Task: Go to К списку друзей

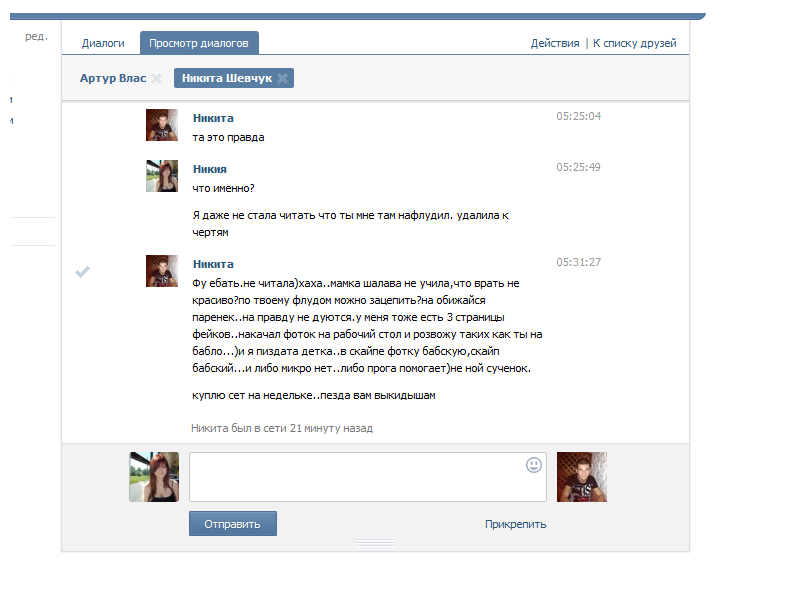Action: click(x=635, y=43)
